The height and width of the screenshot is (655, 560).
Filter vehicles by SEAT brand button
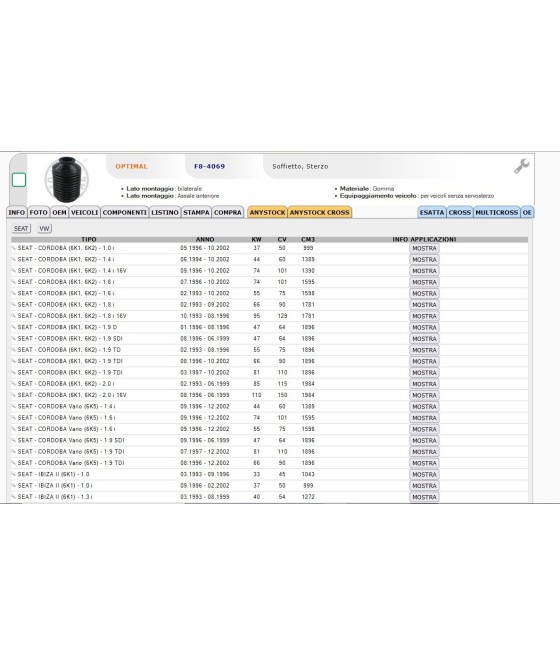(x=21, y=228)
